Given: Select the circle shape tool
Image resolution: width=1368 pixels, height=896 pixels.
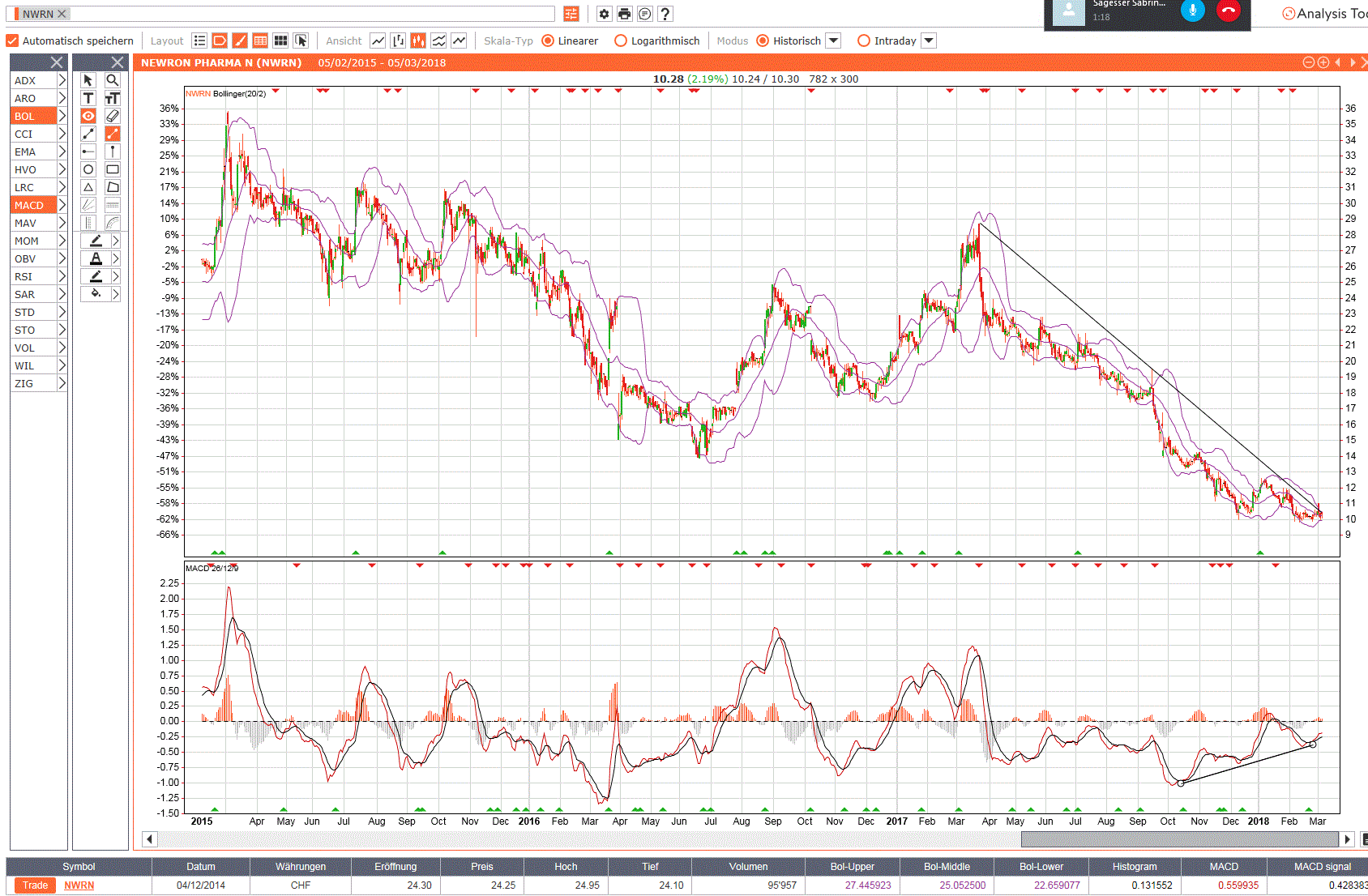Looking at the screenshot, I should [x=88, y=169].
